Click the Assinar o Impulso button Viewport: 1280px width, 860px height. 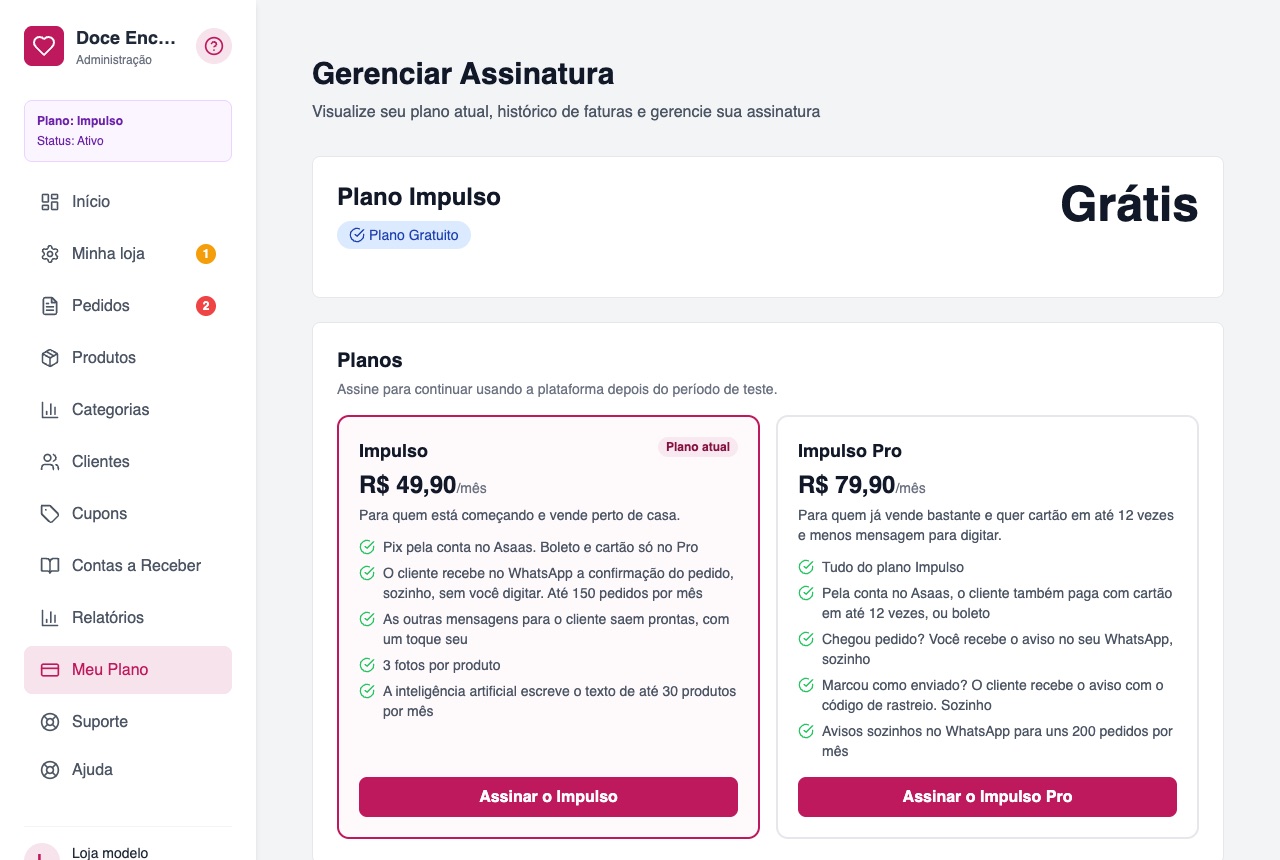point(548,797)
